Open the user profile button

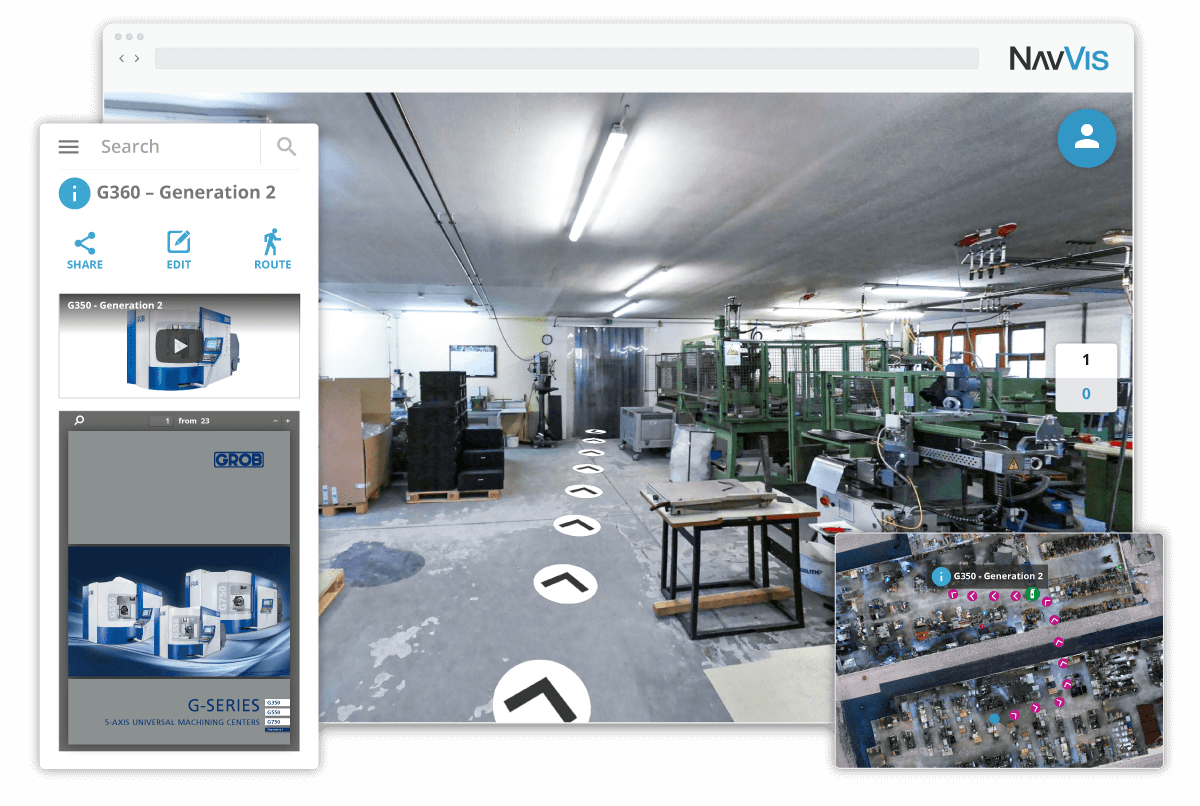[x=1087, y=137]
